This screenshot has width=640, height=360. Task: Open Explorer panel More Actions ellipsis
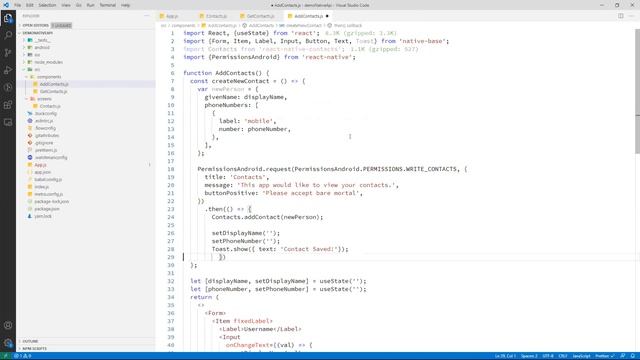pos(147,16)
